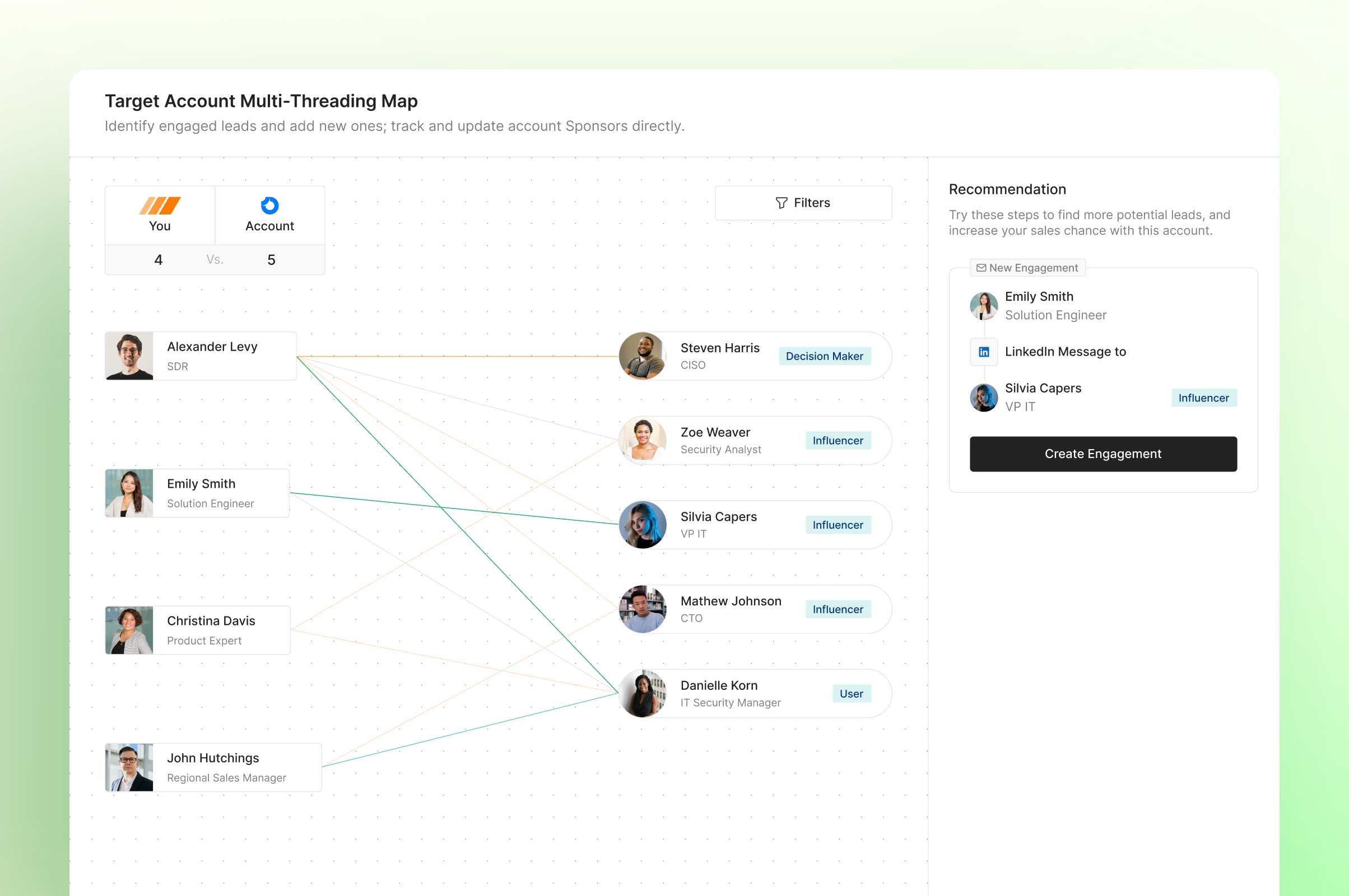
Task: Select the Zoe Weaver name text
Action: click(715, 432)
